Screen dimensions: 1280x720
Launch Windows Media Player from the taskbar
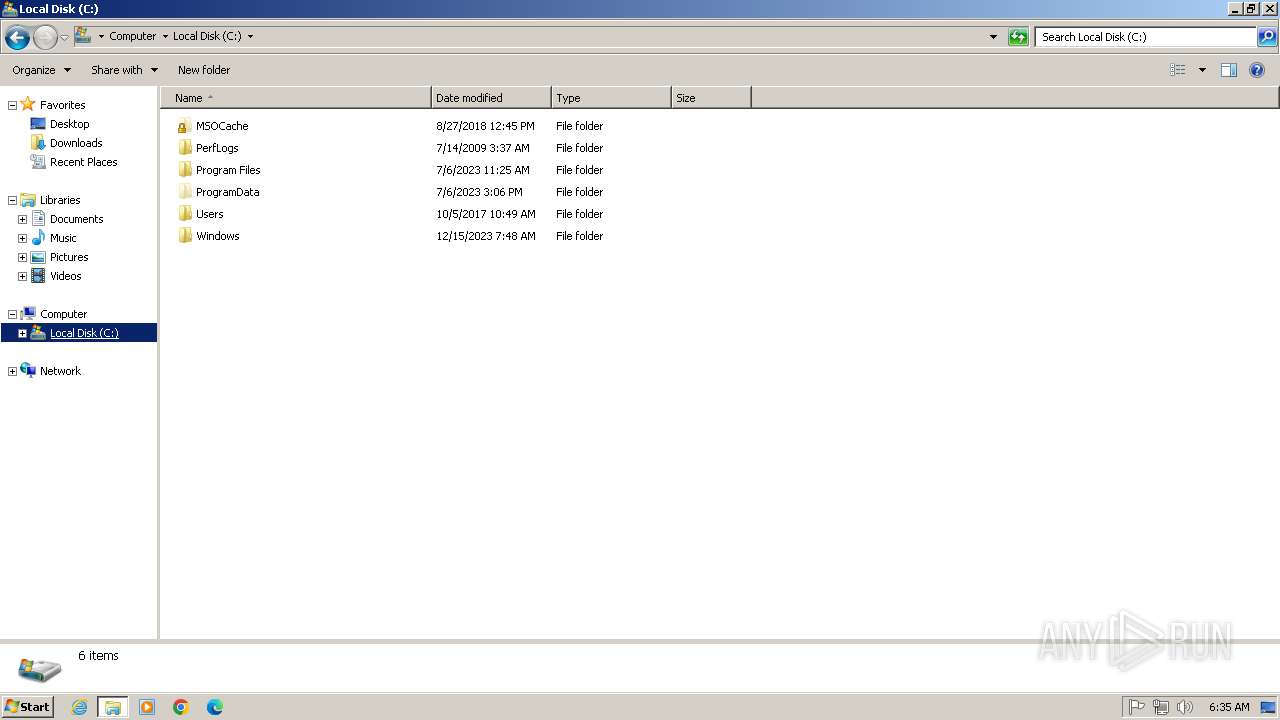tap(147, 707)
